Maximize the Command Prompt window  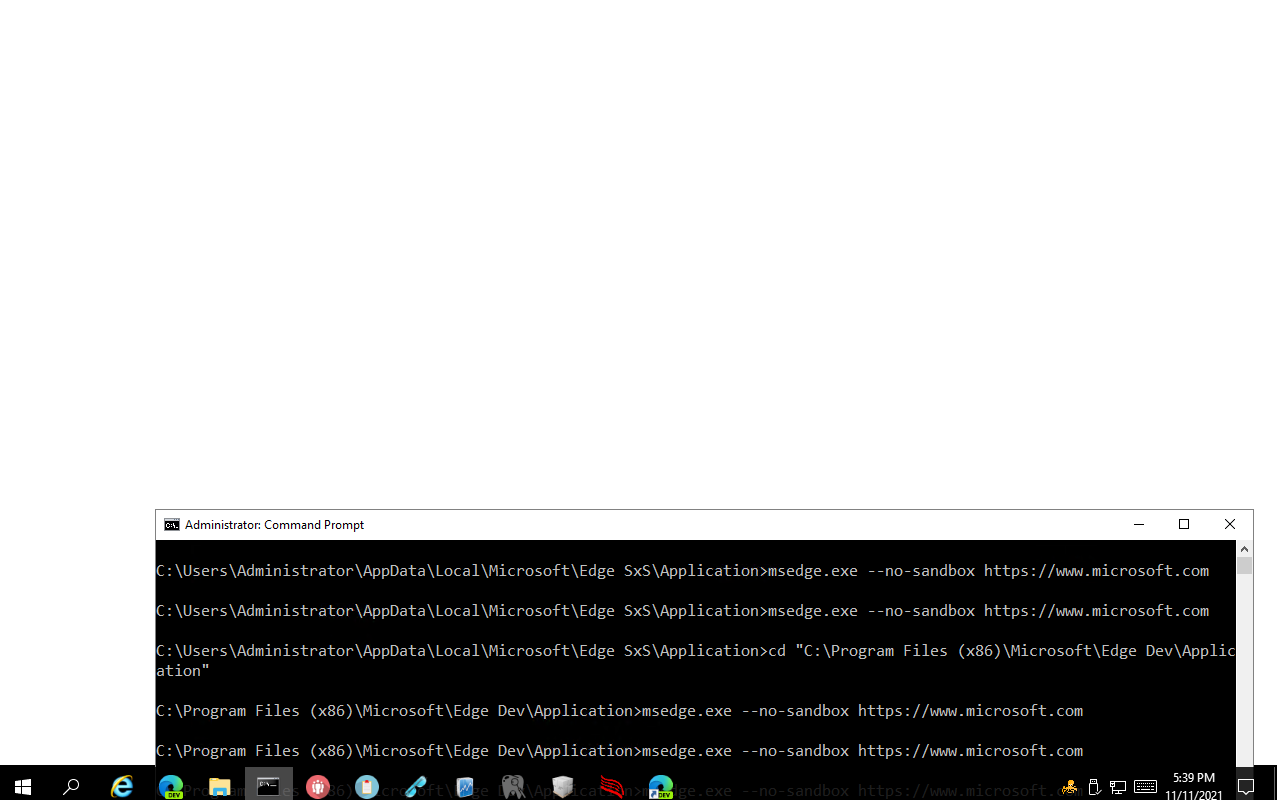(x=1184, y=525)
